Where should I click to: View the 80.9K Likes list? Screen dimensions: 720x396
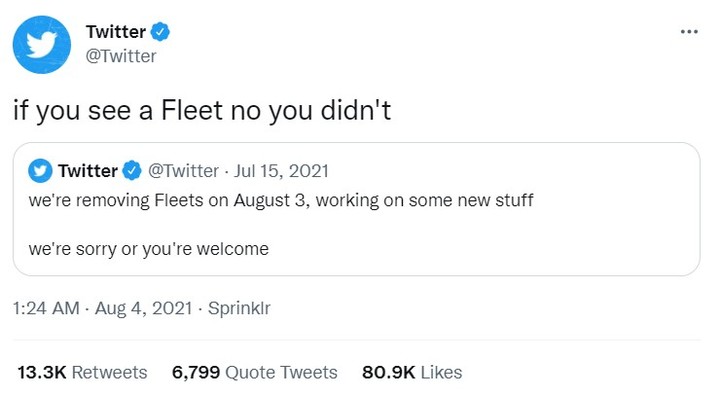pos(412,372)
